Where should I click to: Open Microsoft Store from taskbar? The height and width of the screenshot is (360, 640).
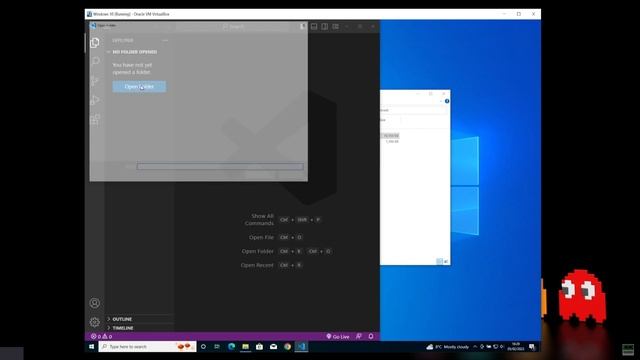(x=259, y=347)
